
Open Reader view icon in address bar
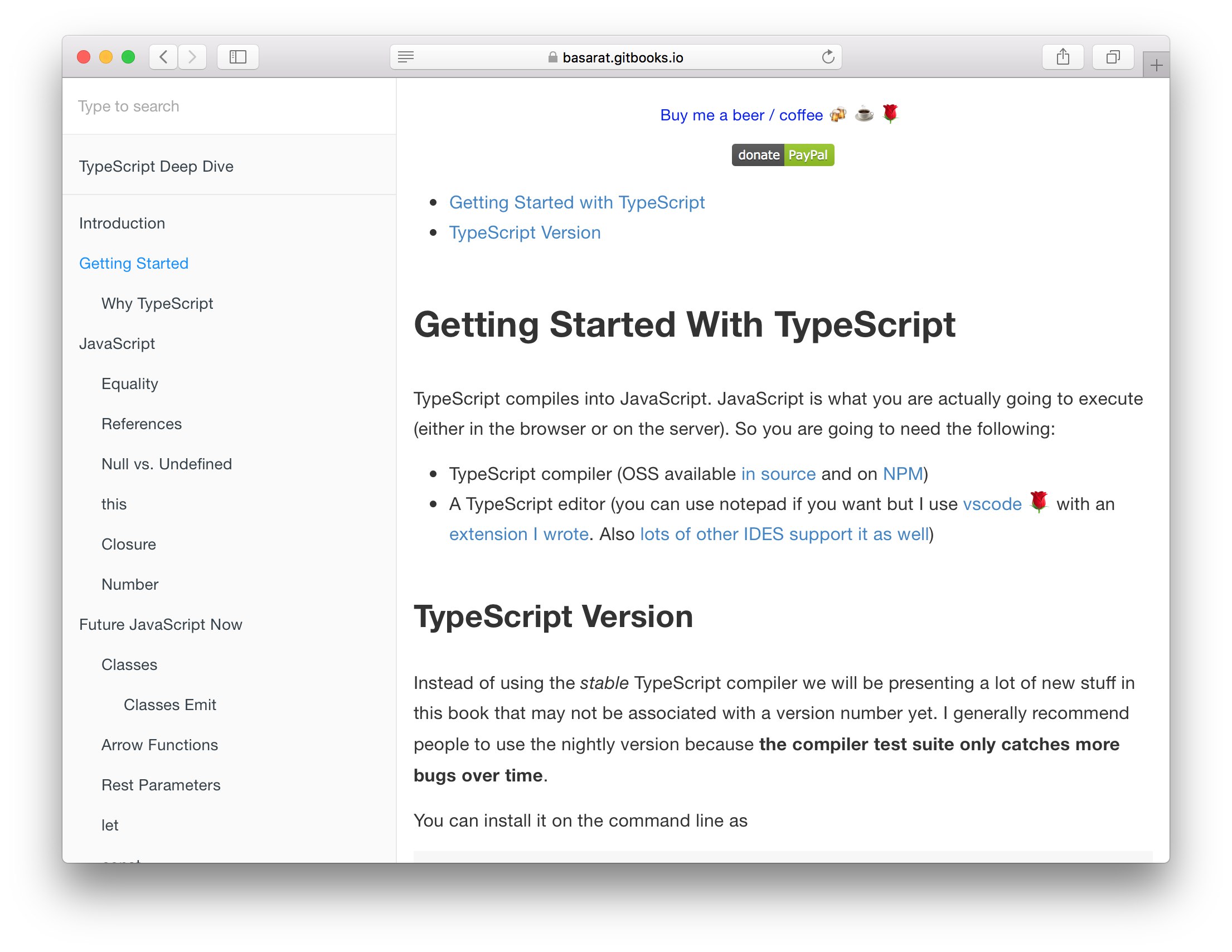tap(406, 57)
